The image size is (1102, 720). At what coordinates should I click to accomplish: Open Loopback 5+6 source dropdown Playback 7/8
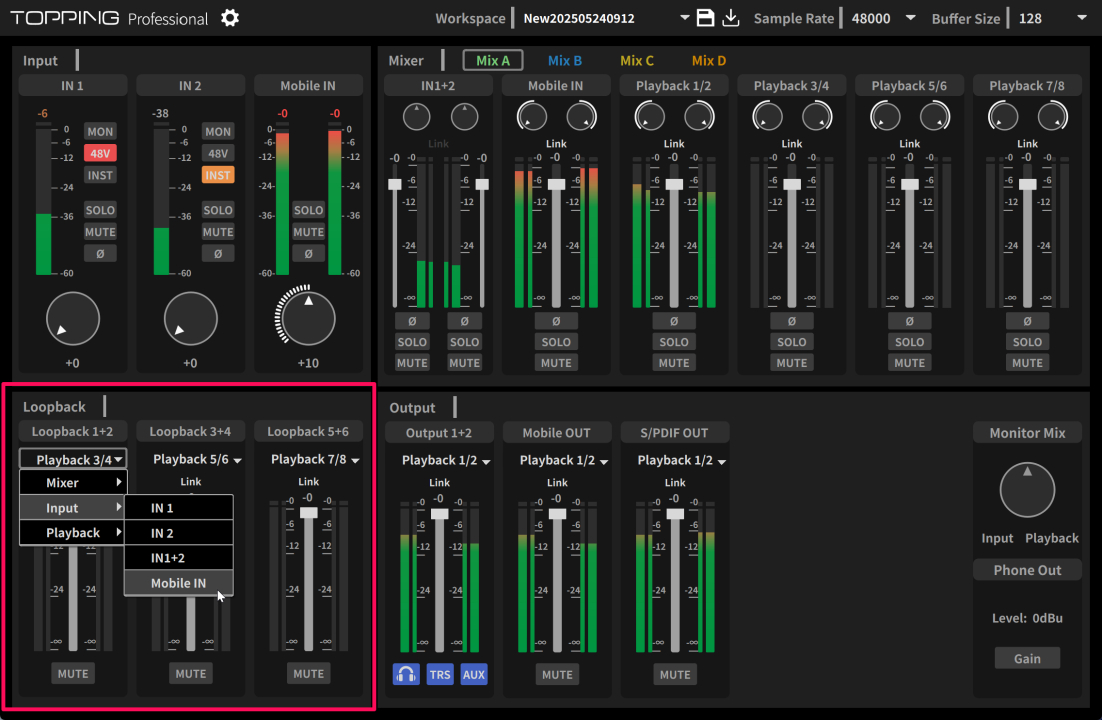[x=315, y=459]
